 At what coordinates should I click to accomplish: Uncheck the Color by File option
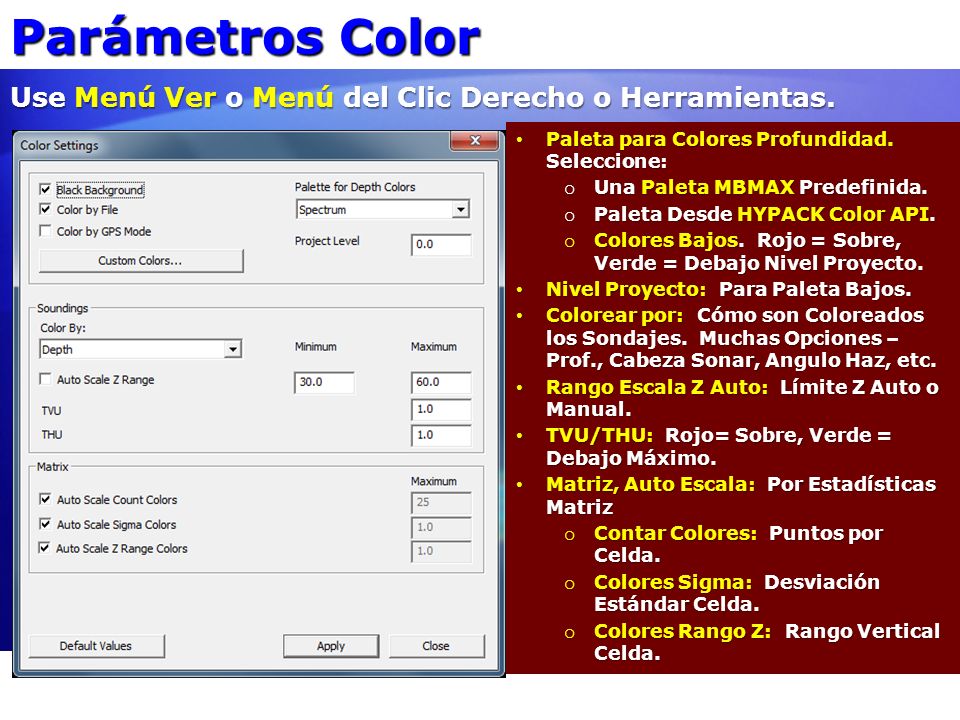click(45, 209)
